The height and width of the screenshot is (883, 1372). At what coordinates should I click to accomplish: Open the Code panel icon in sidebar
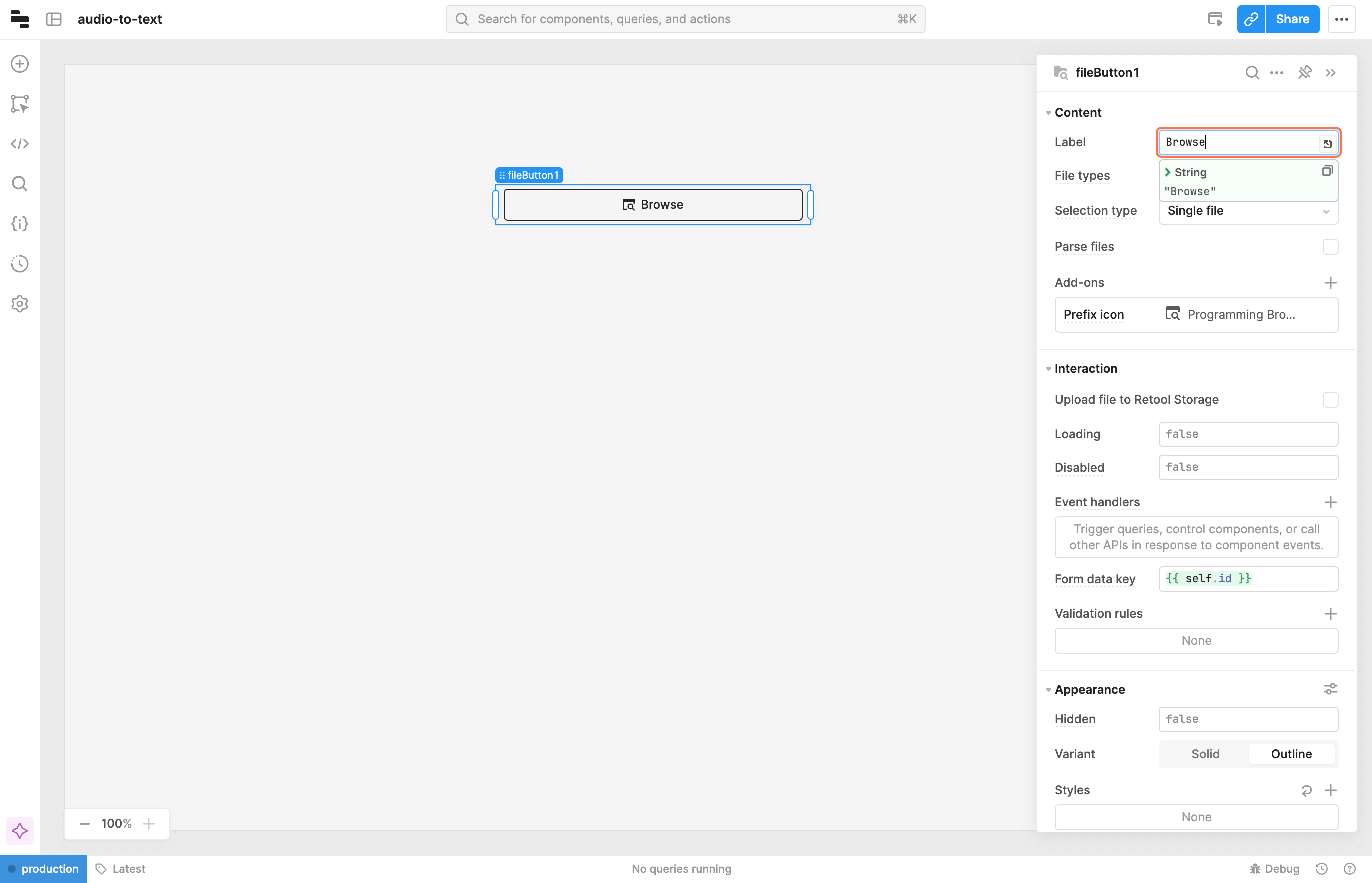[x=20, y=144]
